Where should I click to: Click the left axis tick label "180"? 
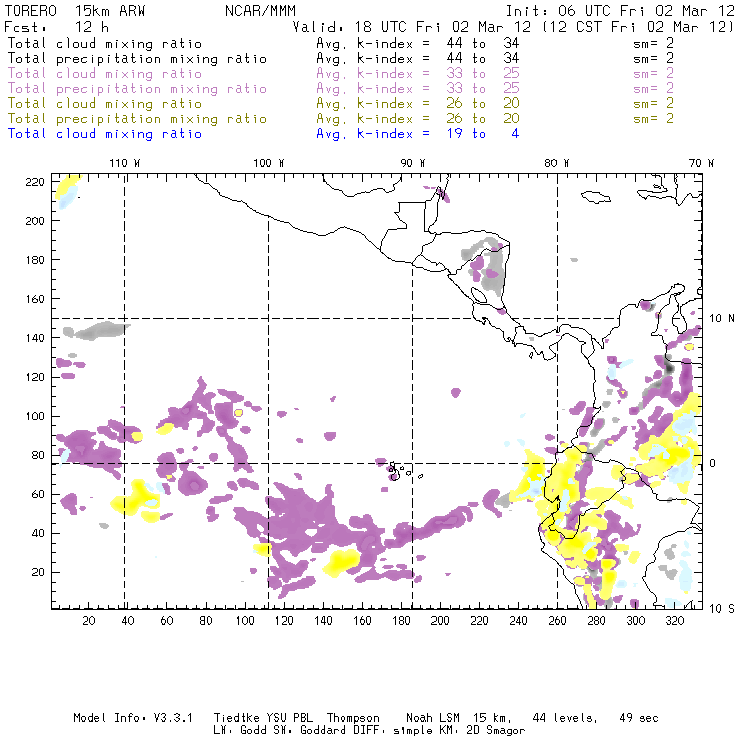pyautogui.click(x=35, y=260)
